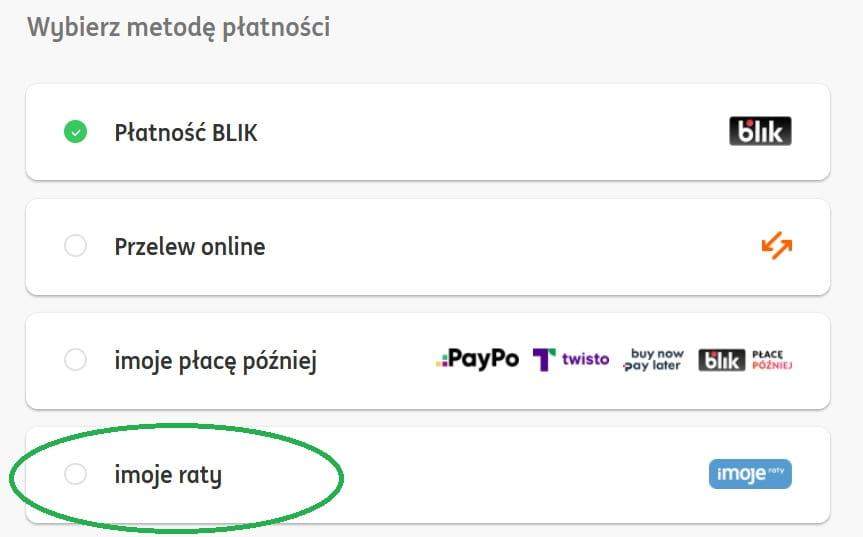The width and height of the screenshot is (863, 537).
Task: Click the Przelew online label text
Action: point(190,246)
